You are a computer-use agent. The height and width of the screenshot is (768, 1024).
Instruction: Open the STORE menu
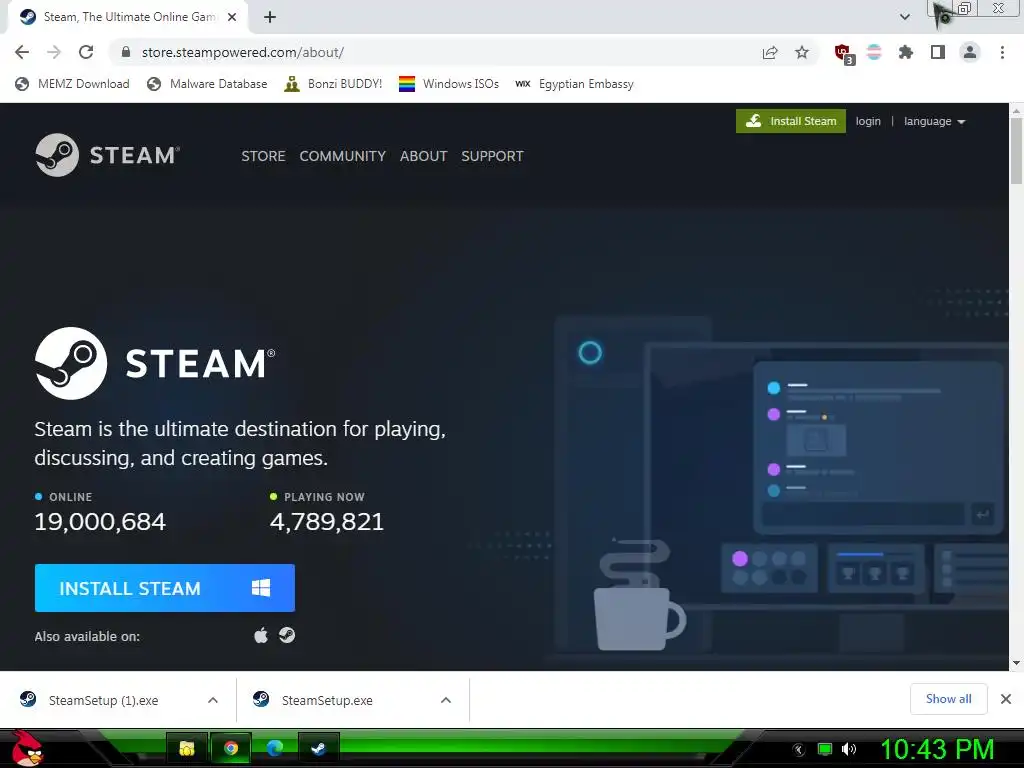(x=263, y=156)
